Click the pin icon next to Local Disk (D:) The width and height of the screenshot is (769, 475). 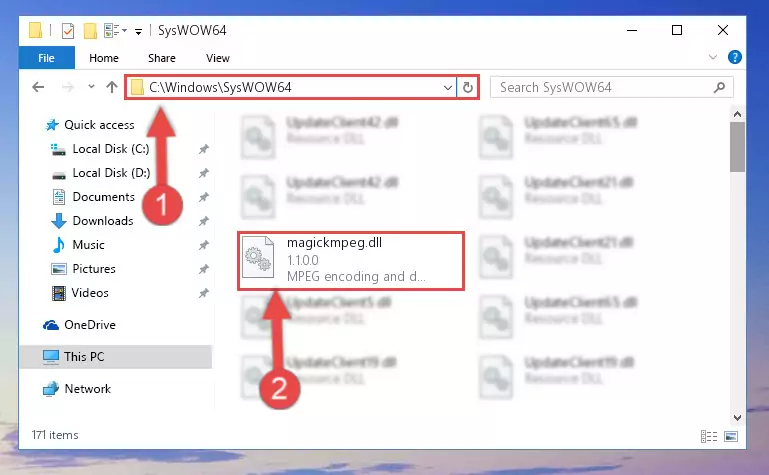(x=204, y=173)
